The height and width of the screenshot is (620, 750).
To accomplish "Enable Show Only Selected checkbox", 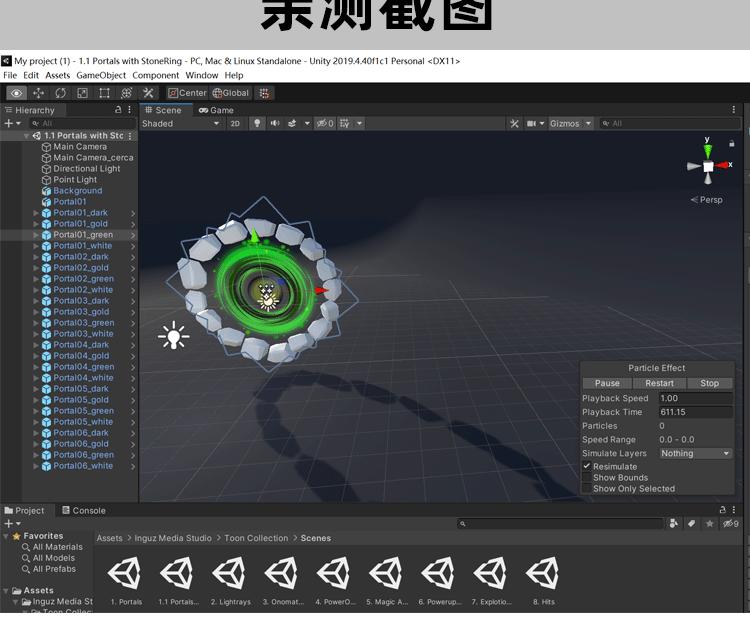I will tap(587, 489).
